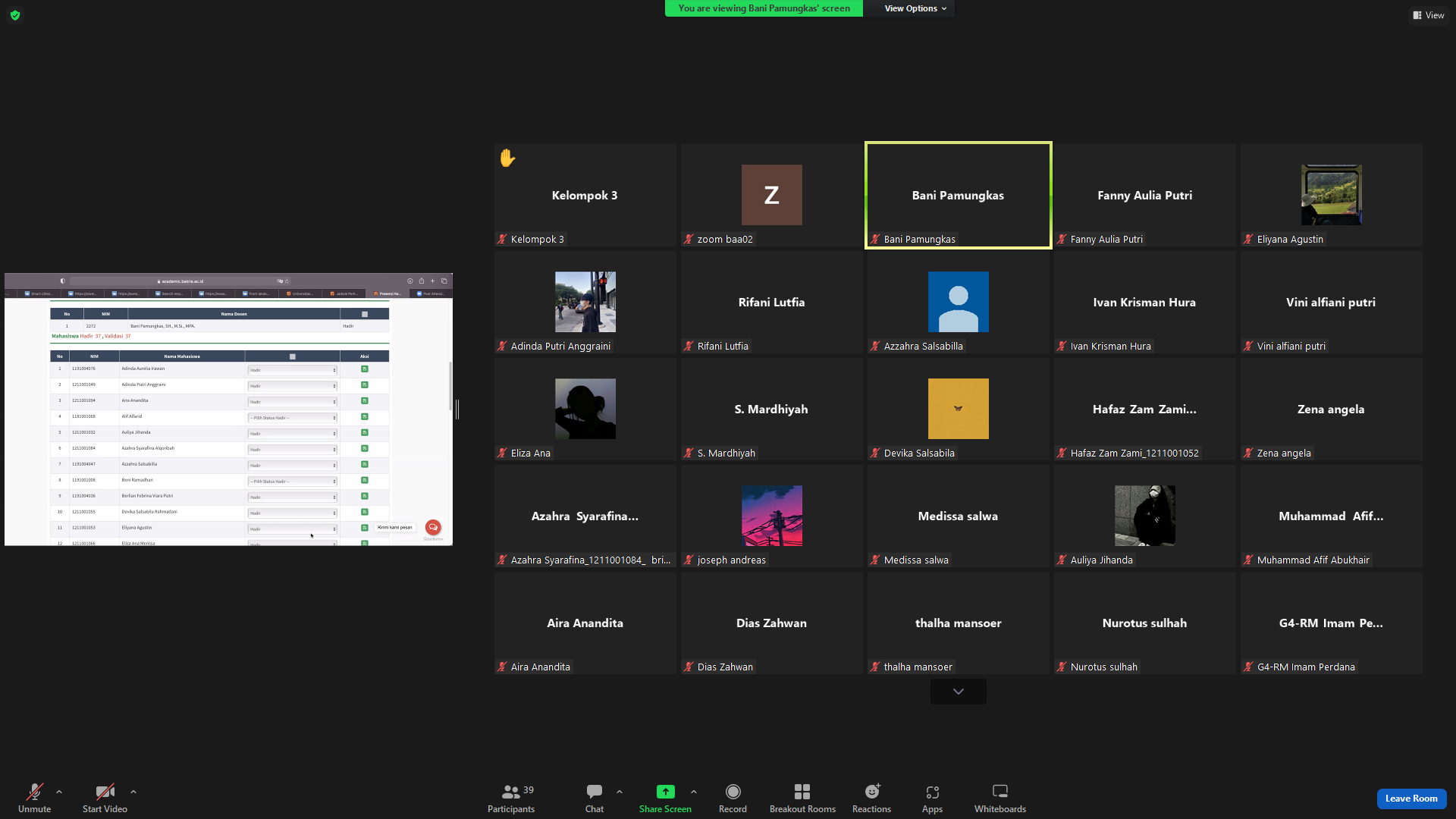1456x819 pixels.
Task: Check the header checkbox in Nama Dosen table
Action: [365, 314]
